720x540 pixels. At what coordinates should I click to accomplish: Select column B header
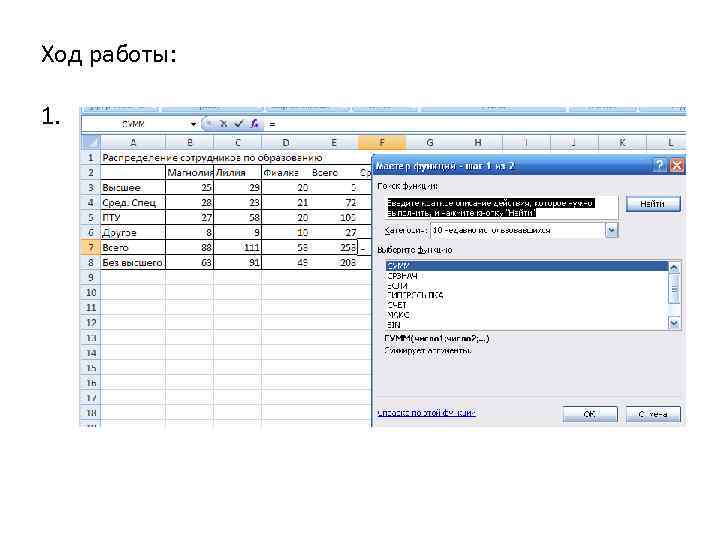(x=189, y=142)
